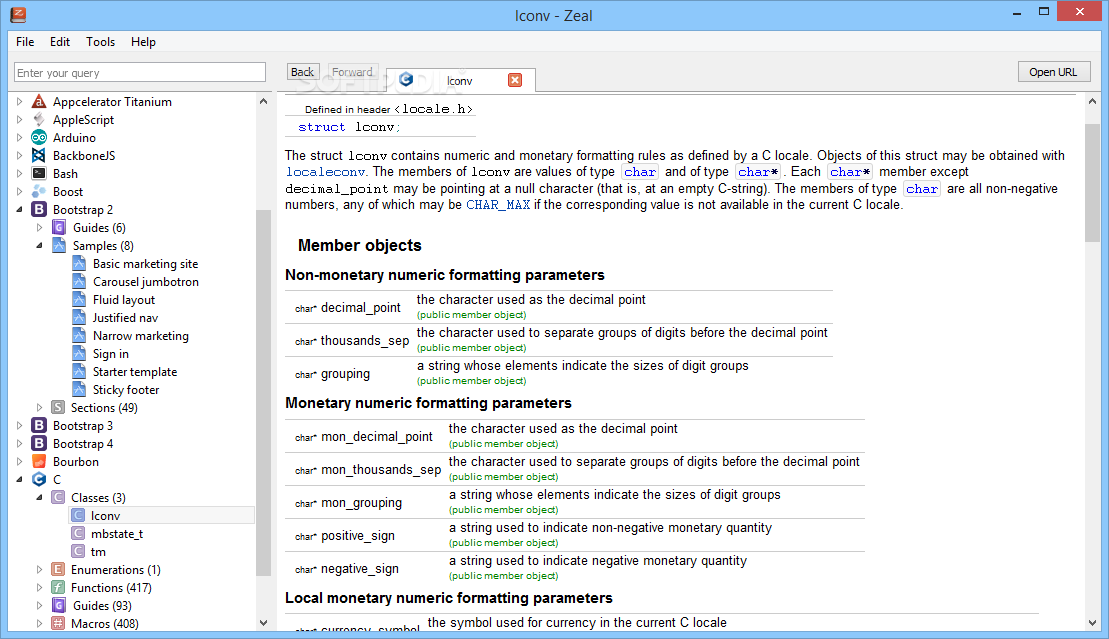This screenshot has width=1109, height=639.
Task: Click the tm class icon
Action: coord(79,551)
